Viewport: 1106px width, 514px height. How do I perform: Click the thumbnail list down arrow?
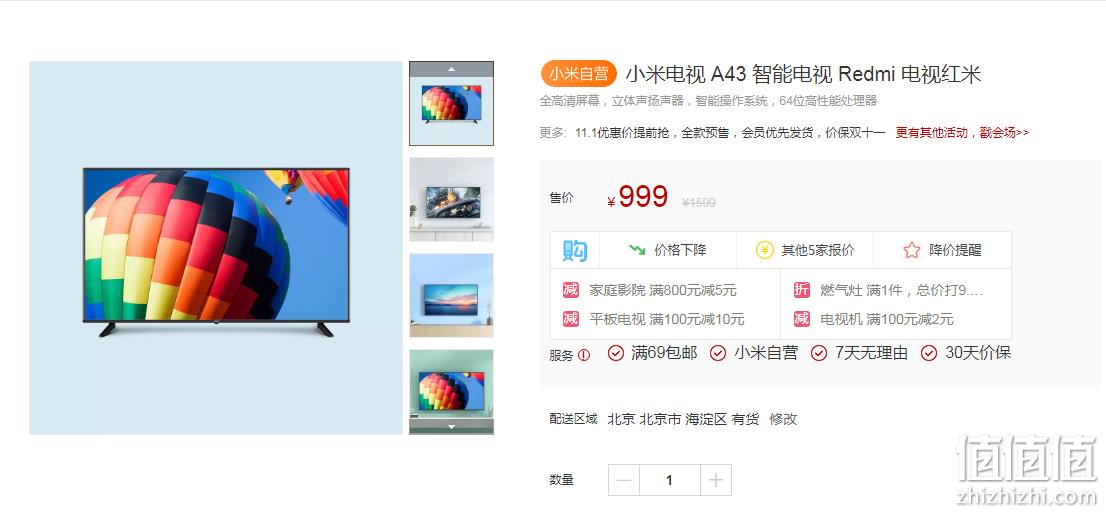[451, 427]
